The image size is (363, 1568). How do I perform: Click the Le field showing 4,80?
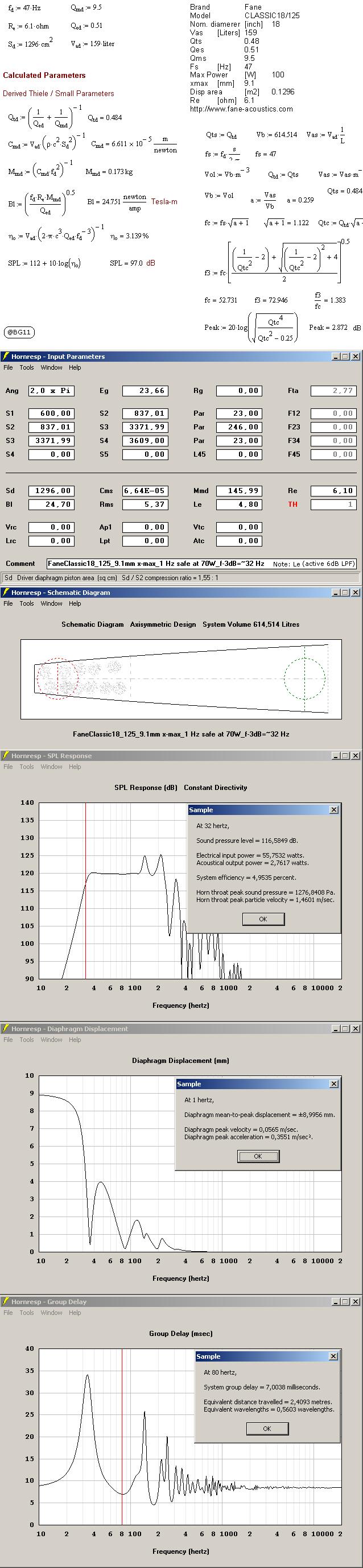tap(240, 504)
